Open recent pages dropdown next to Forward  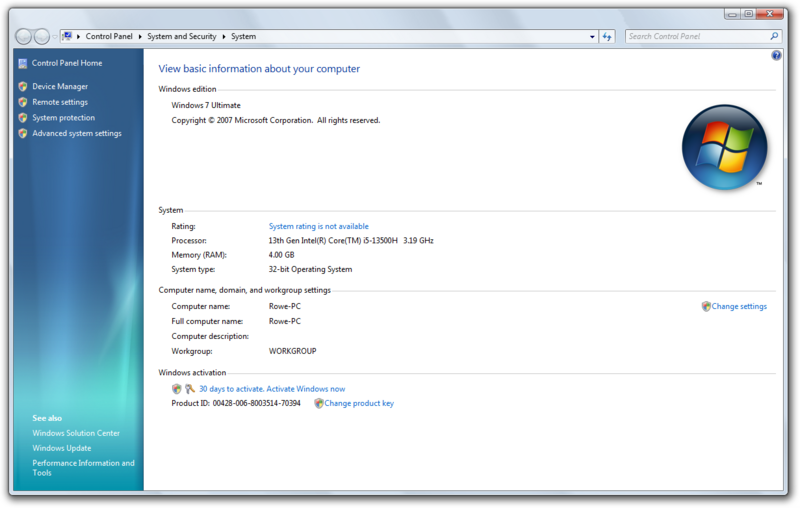[55, 37]
